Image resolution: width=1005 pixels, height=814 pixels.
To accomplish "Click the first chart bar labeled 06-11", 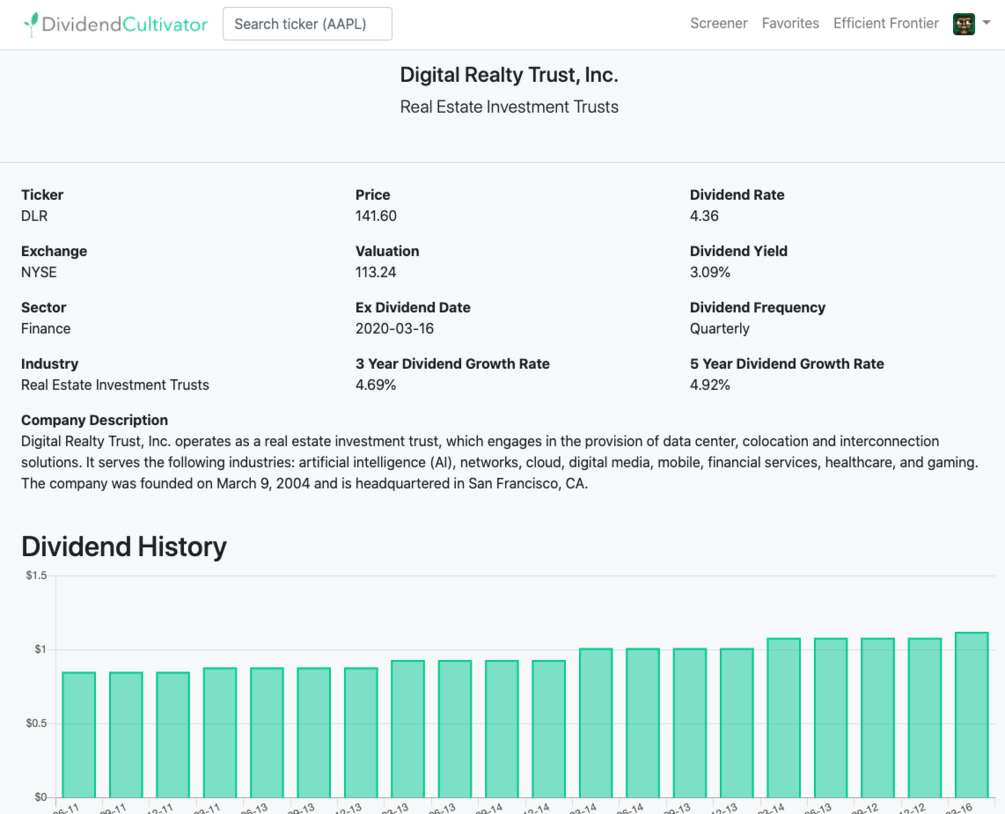I will coord(79,735).
